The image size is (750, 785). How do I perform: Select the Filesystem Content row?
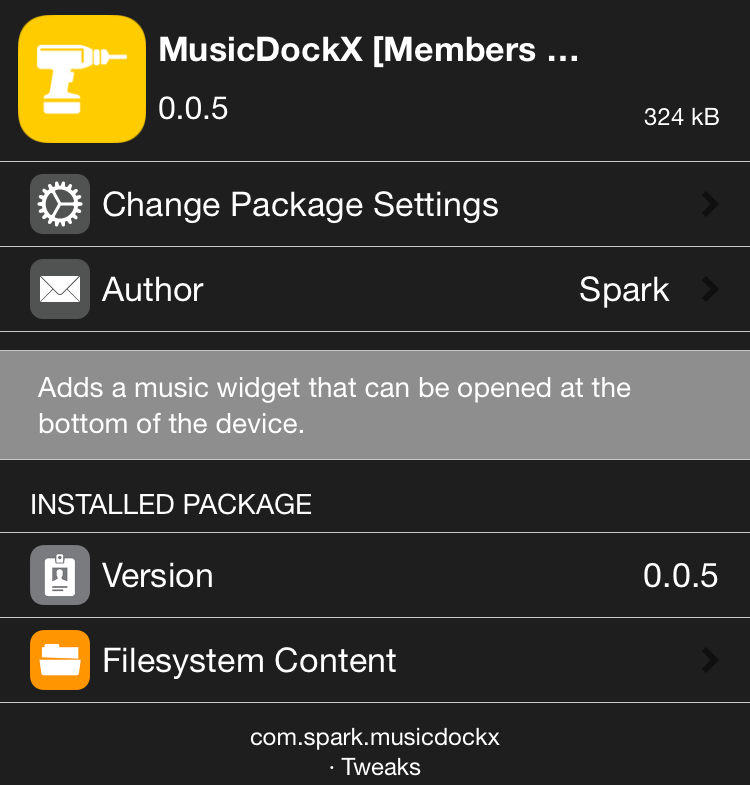pyautogui.click(x=250, y=661)
